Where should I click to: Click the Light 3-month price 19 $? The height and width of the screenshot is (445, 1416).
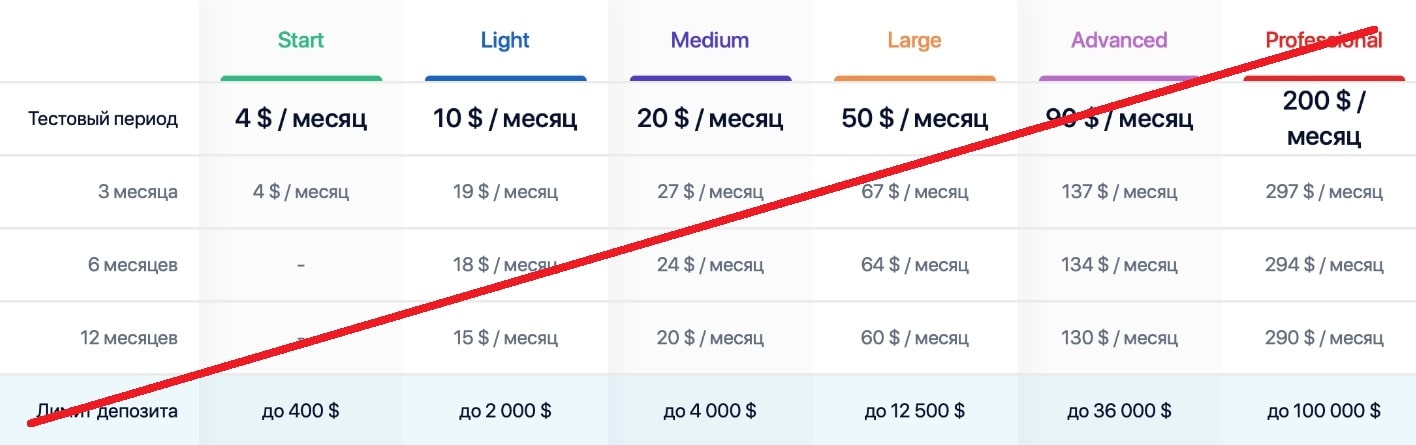tap(505, 192)
